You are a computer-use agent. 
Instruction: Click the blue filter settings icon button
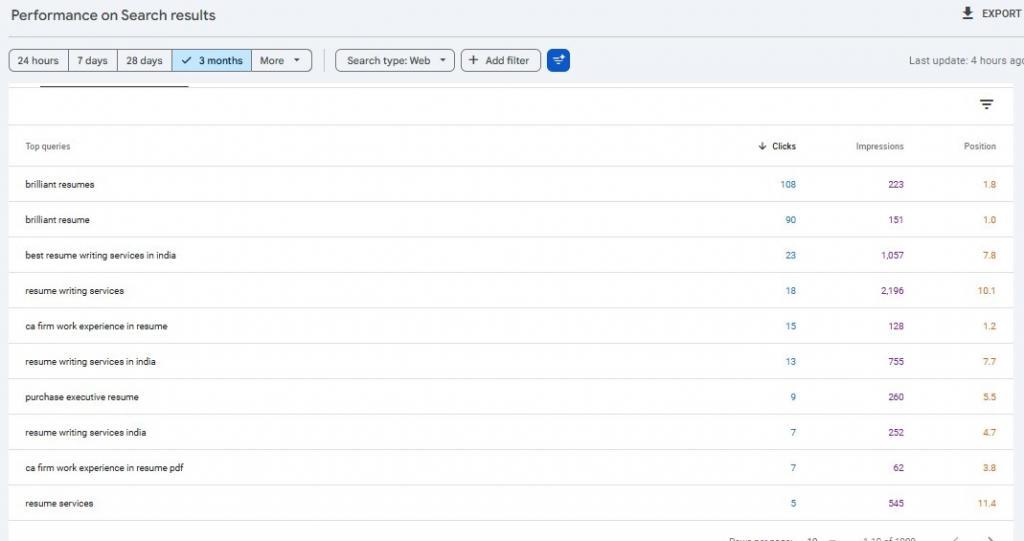(558, 60)
